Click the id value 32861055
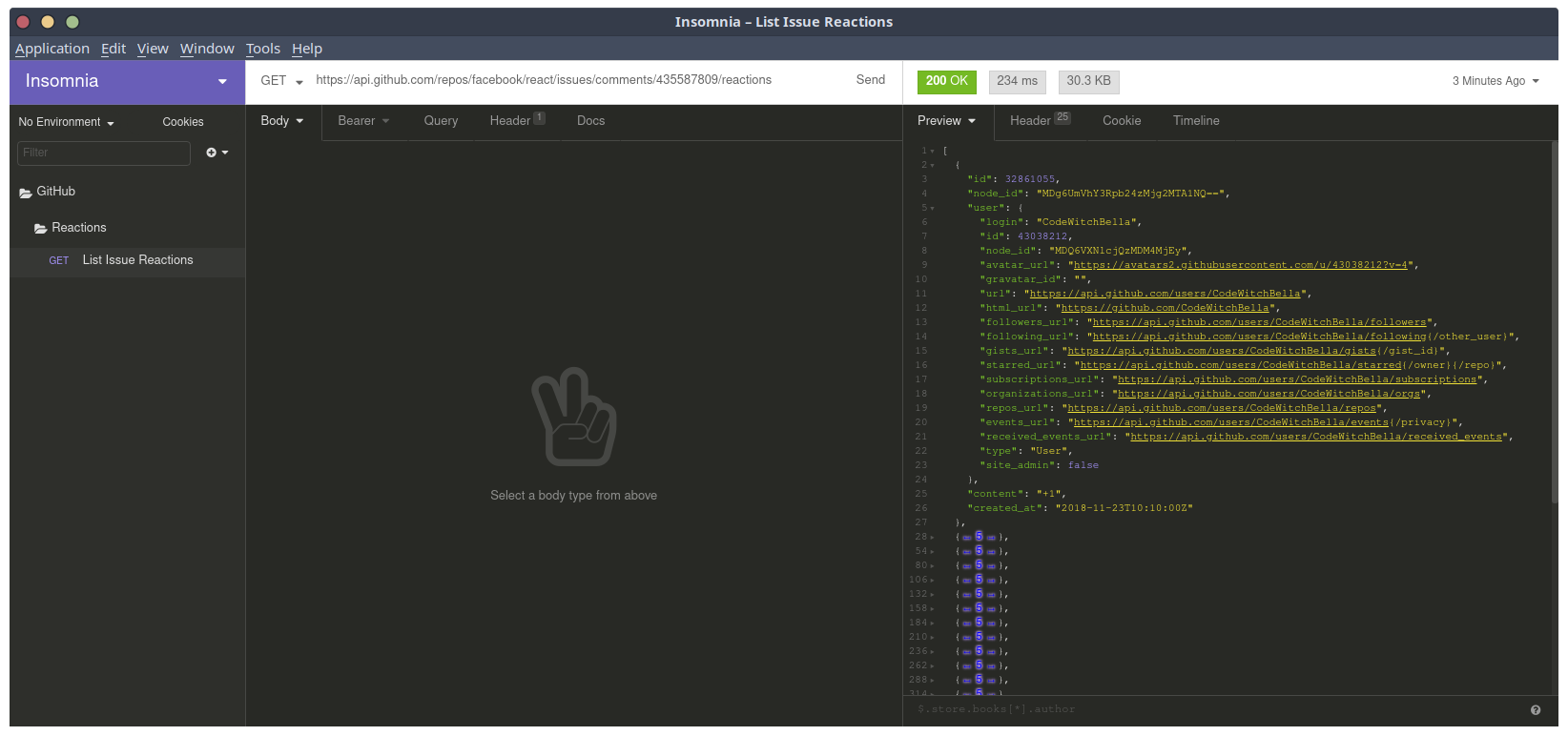This screenshot has width=1568, height=736. (1030, 179)
